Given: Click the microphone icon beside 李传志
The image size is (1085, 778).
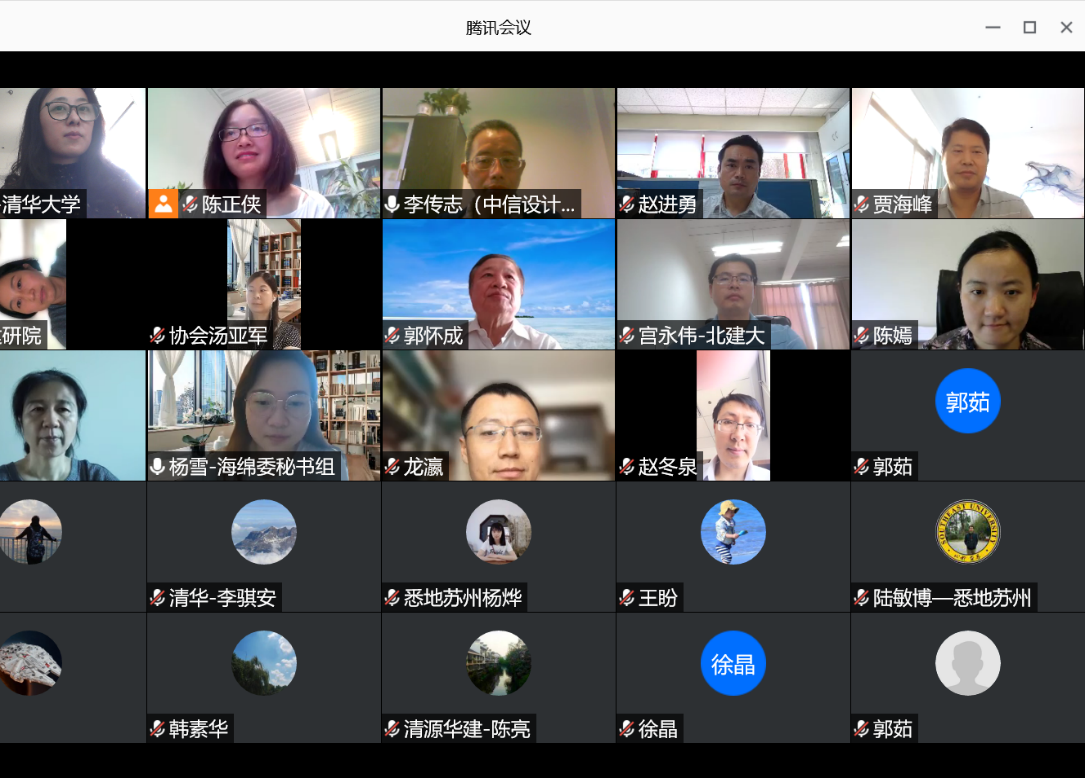Looking at the screenshot, I should pyautogui.click(x=392, y=205).
